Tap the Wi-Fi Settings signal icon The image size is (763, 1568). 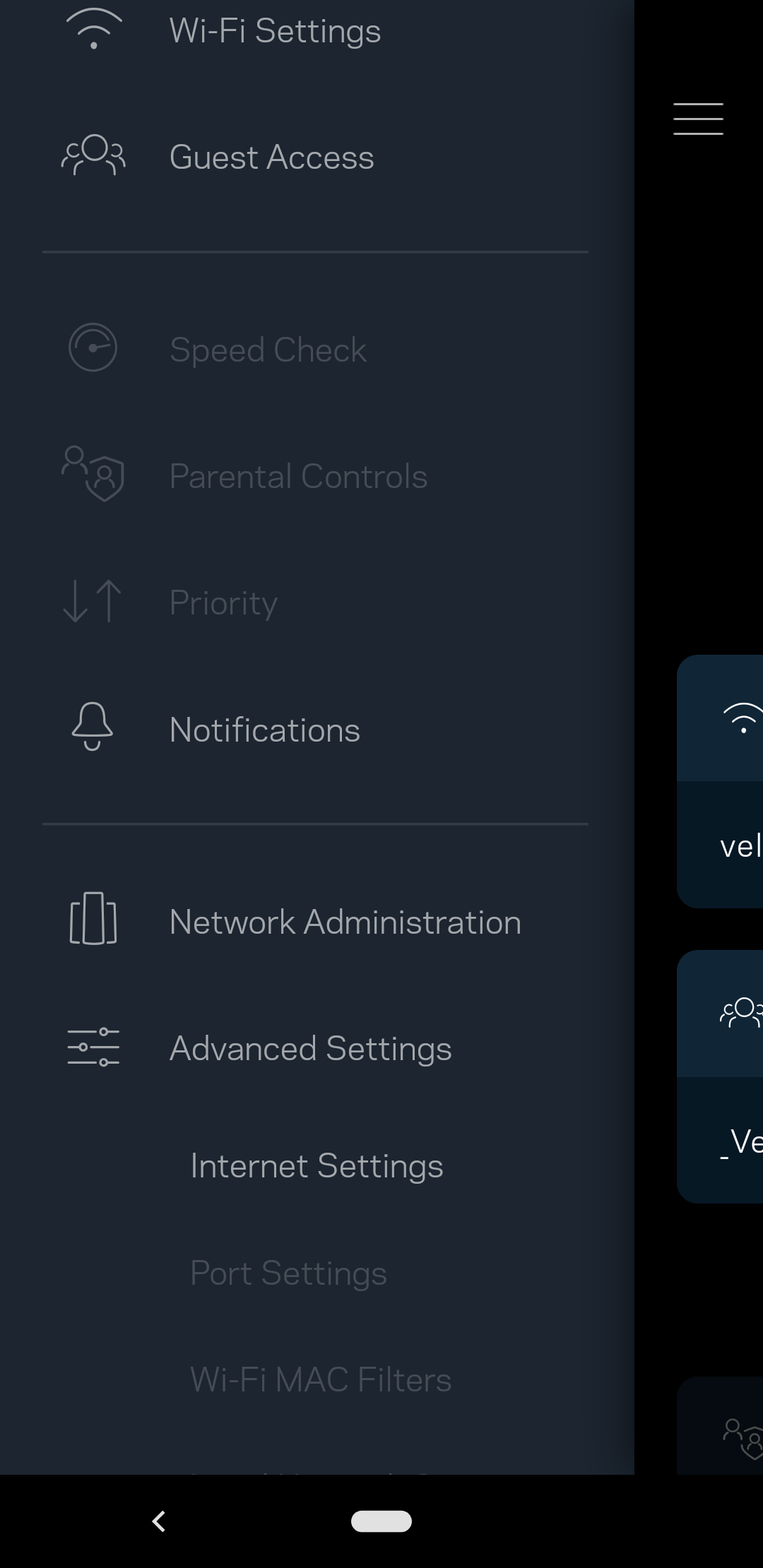click(x=93, y=30)
